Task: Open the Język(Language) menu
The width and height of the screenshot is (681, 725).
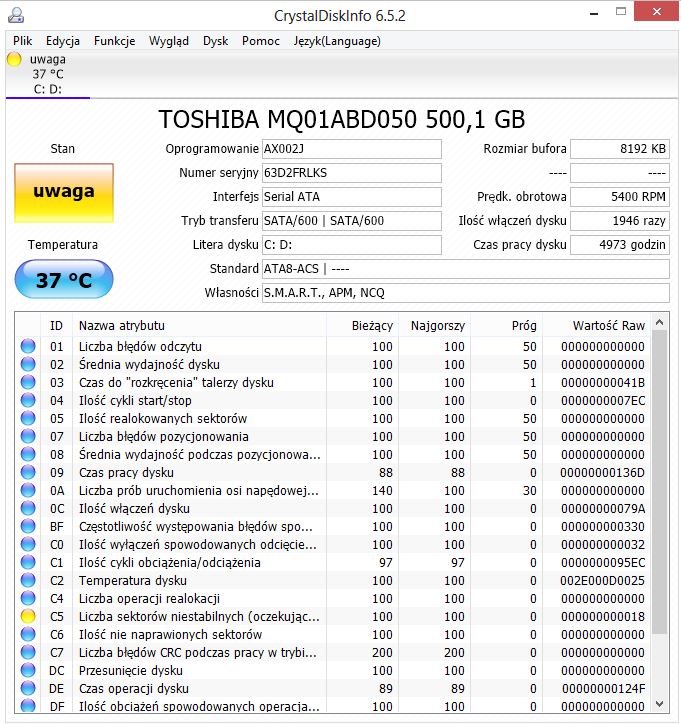Action: pos(337,41)
